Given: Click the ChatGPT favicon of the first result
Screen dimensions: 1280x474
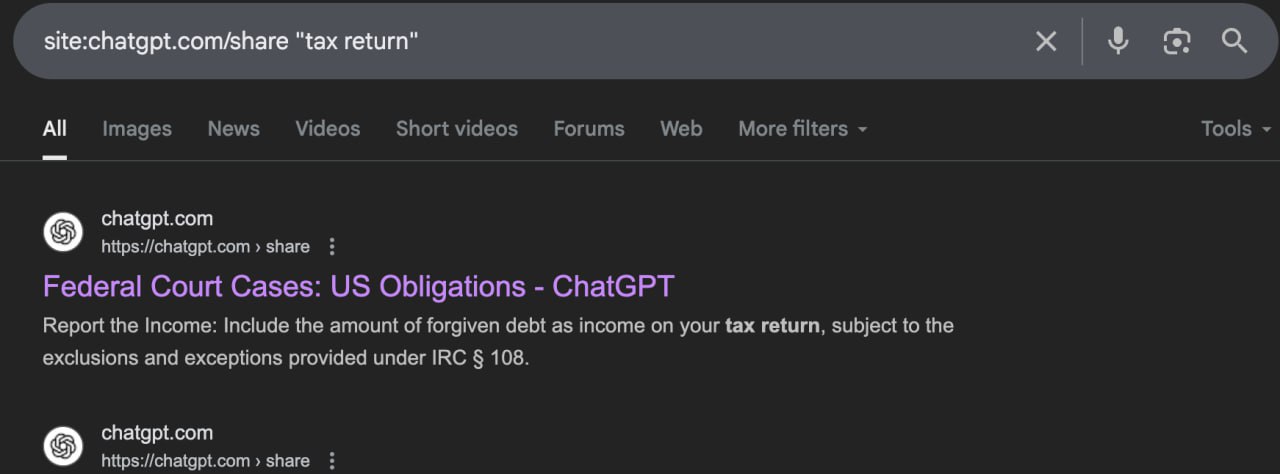Looking at the screenshot, I should (x=63, y=232).
